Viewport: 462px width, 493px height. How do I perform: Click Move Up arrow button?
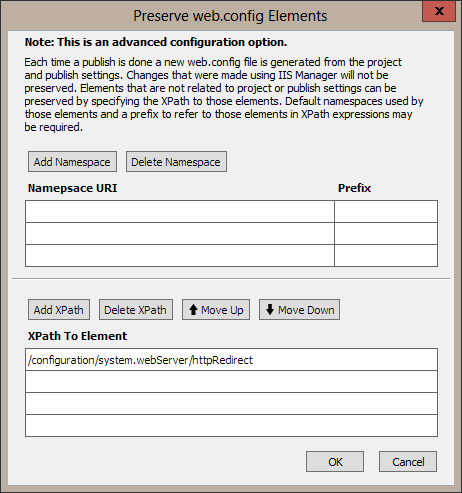(x=216, y=310)
